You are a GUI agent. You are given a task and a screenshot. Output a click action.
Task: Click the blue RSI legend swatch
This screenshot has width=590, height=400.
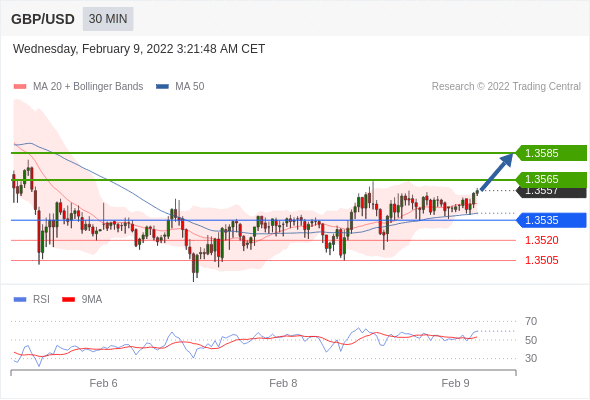click(x=20, y=300)
